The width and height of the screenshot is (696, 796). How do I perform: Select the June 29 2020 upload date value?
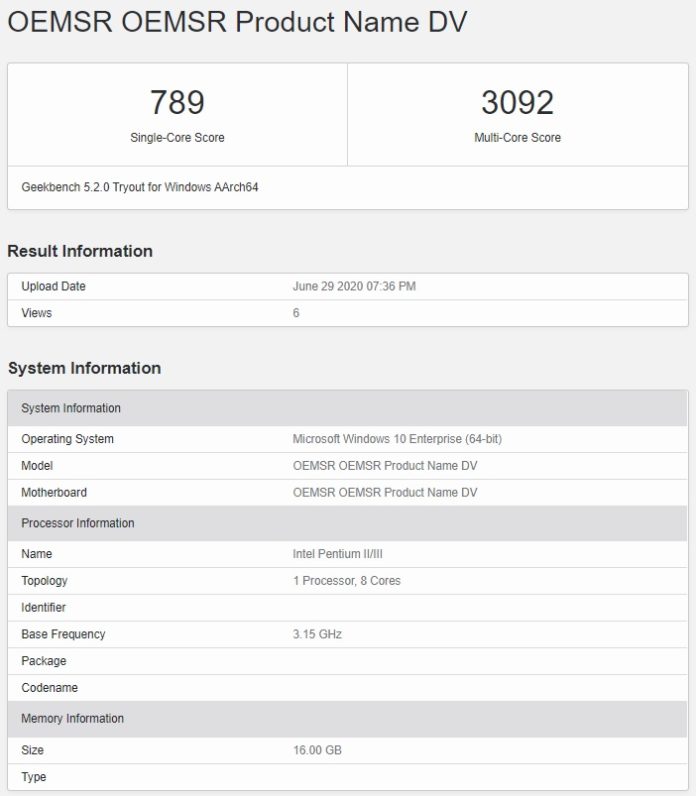coord(354,286)
